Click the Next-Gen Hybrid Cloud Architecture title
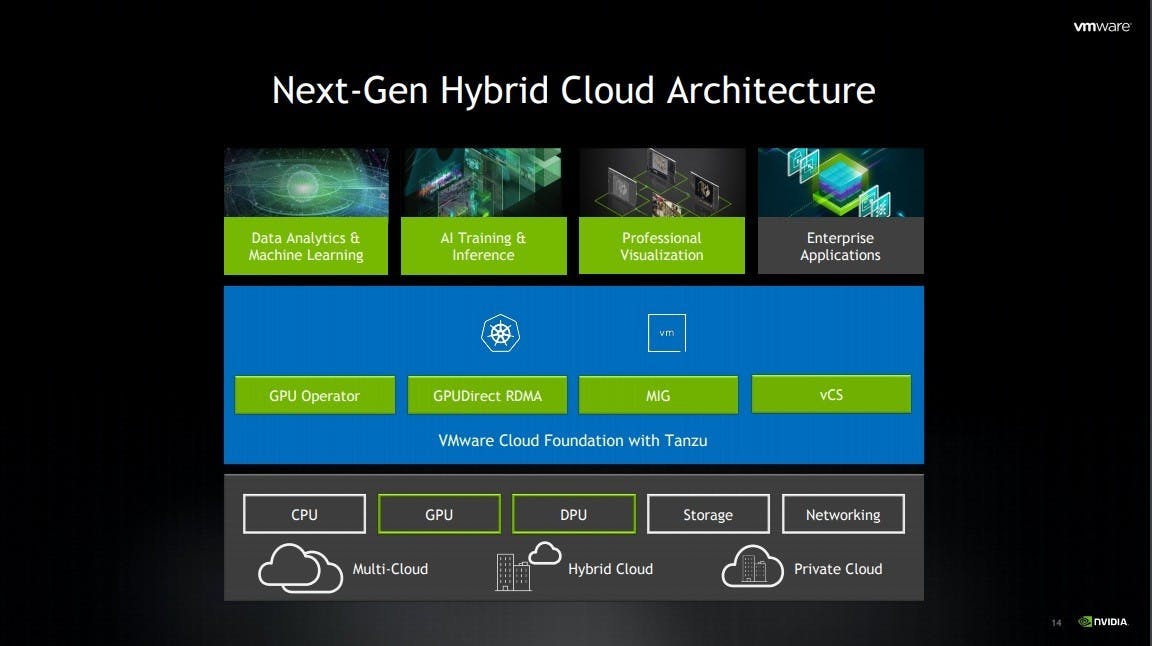 (x=574, y=91)
